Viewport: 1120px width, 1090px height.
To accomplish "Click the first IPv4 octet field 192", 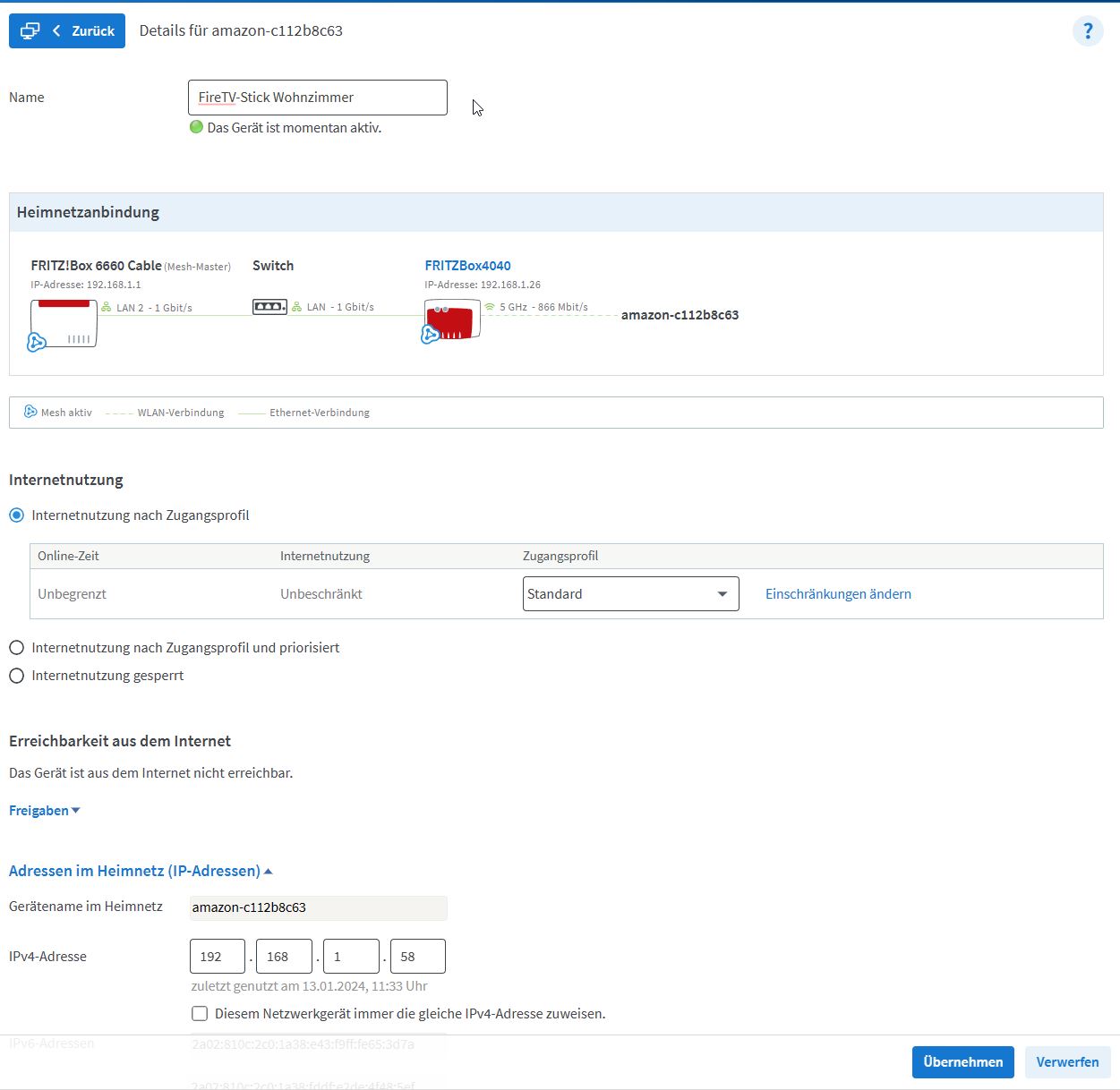I will coord(218,957).
